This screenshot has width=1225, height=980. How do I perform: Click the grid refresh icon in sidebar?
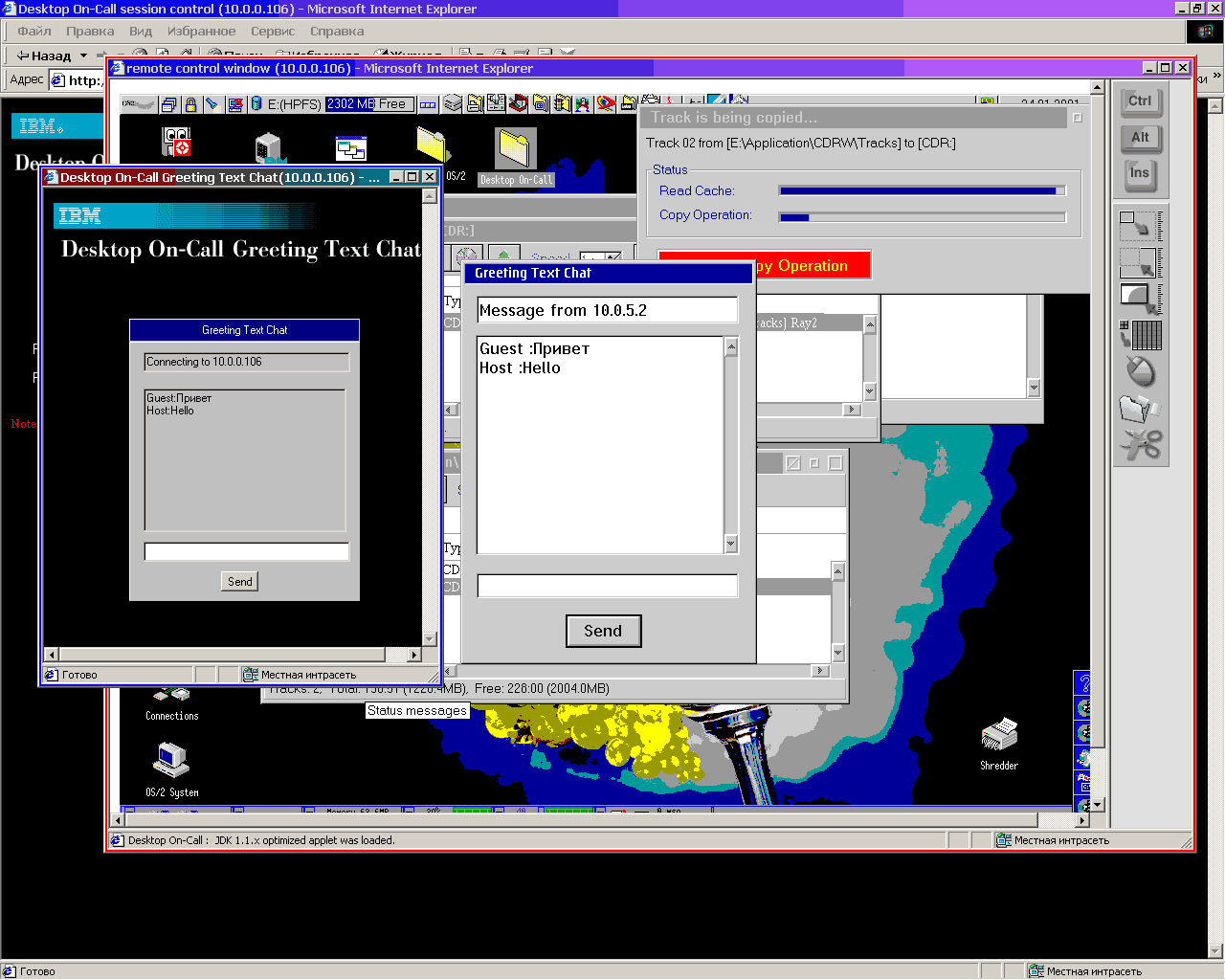(1141, 335)
